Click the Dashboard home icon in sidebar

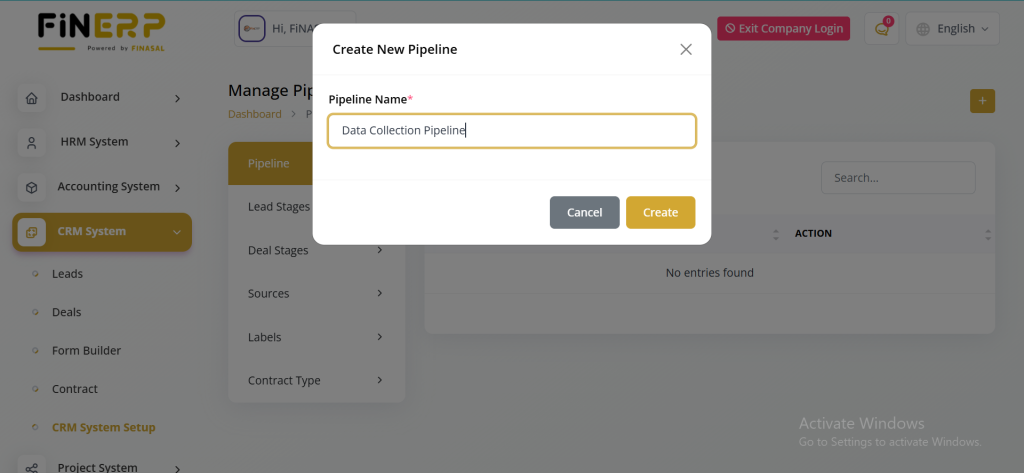pyautogui.click(x=31, y=98)
